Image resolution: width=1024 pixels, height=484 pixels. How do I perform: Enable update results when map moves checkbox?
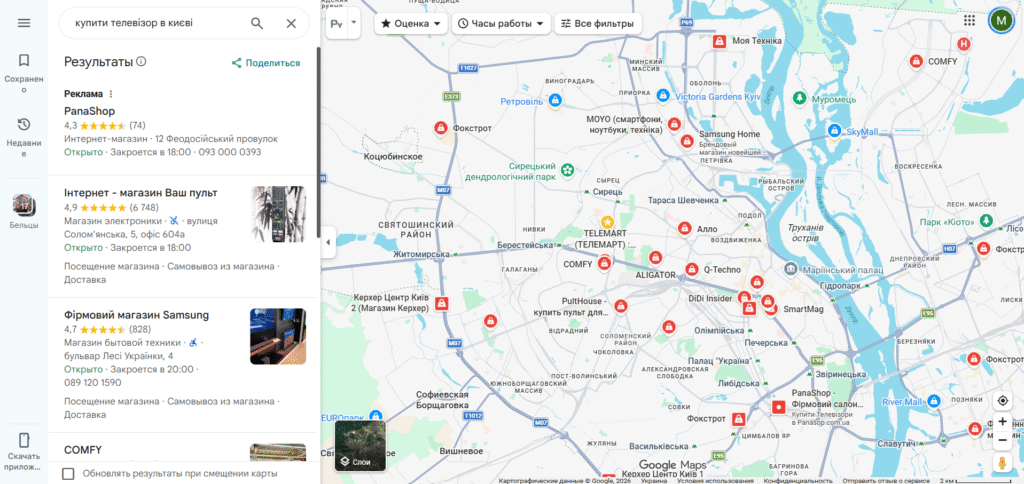(x=68, y=474)
